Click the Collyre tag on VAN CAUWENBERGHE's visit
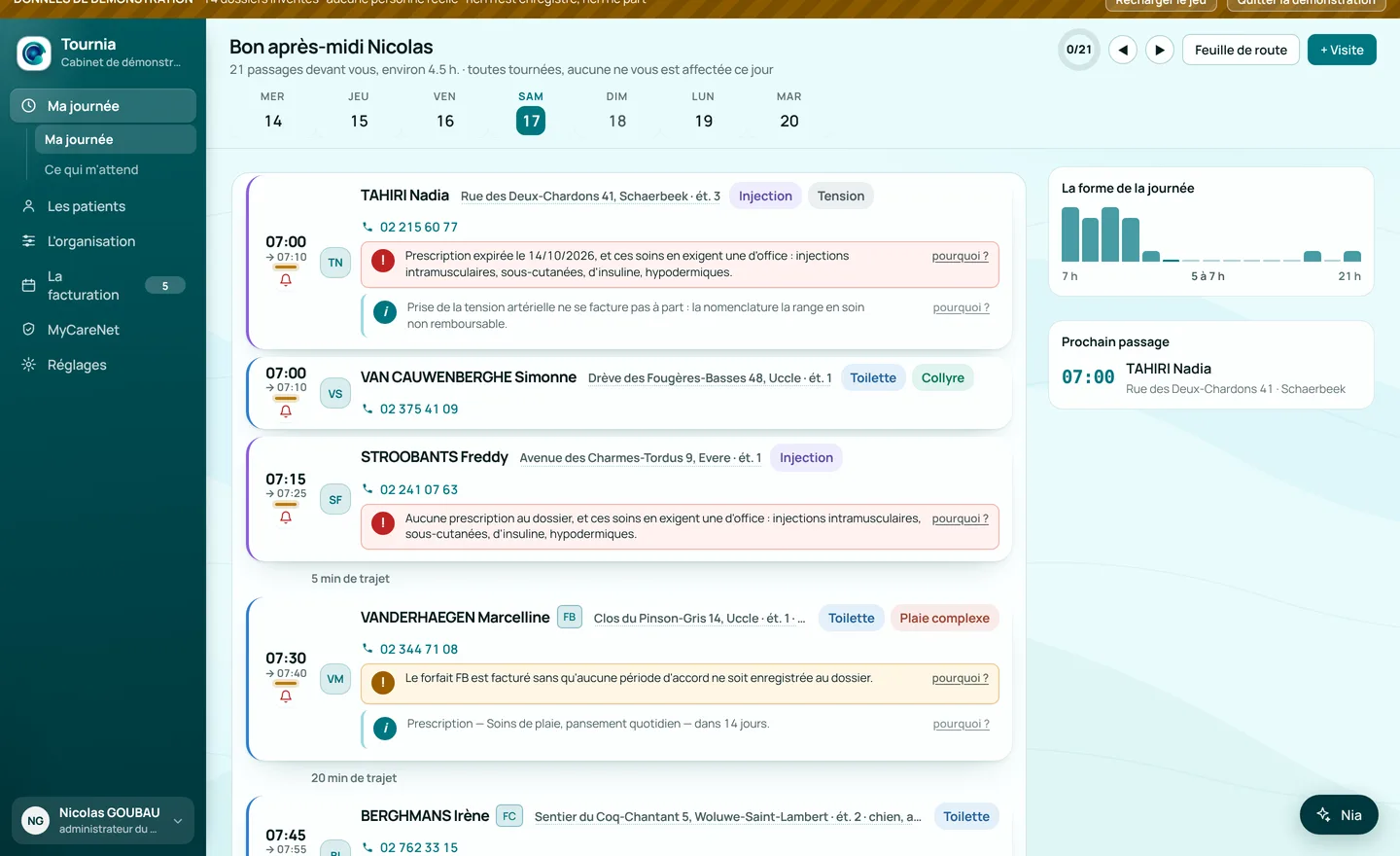 pos(943,377)
